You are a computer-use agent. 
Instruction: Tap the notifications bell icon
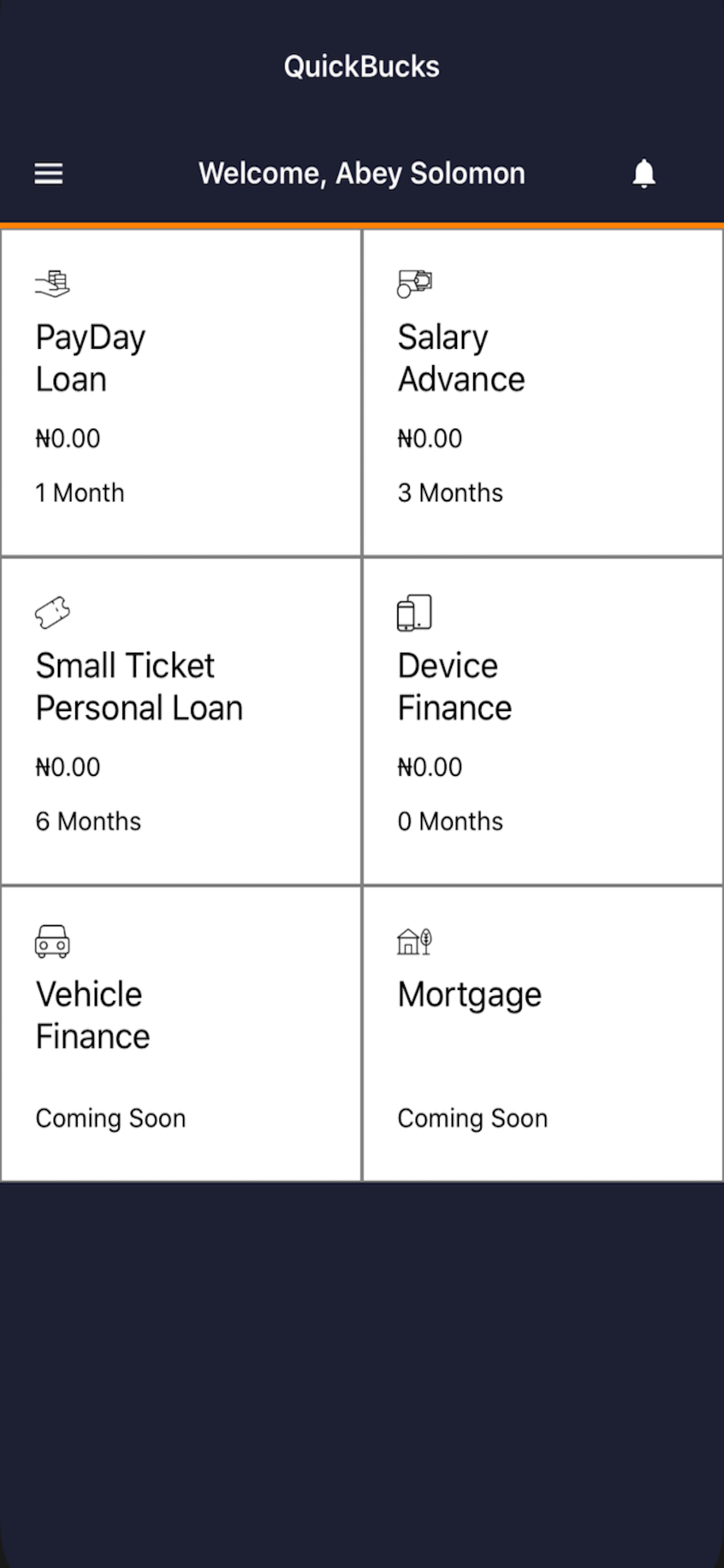(x=644, y=174)
